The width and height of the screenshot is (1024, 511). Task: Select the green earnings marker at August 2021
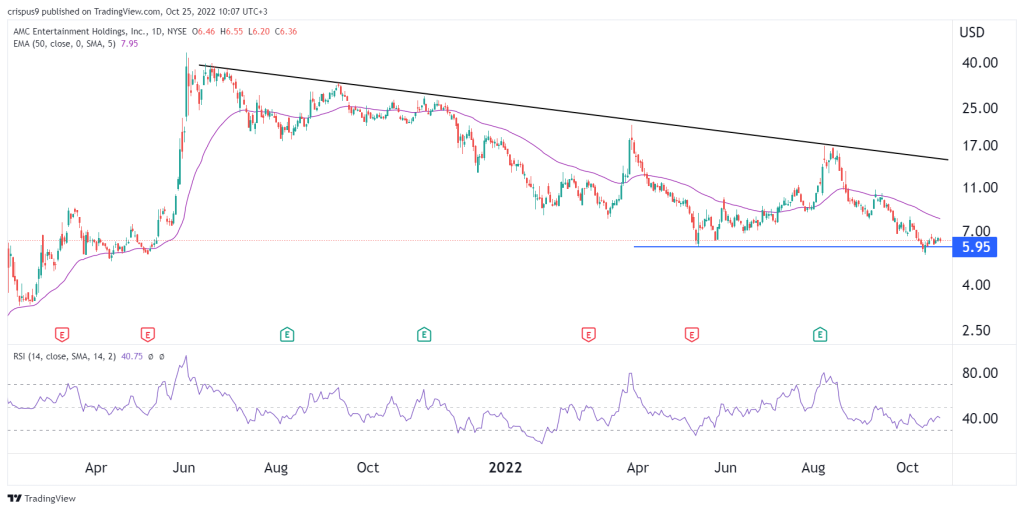coord(287,335)
